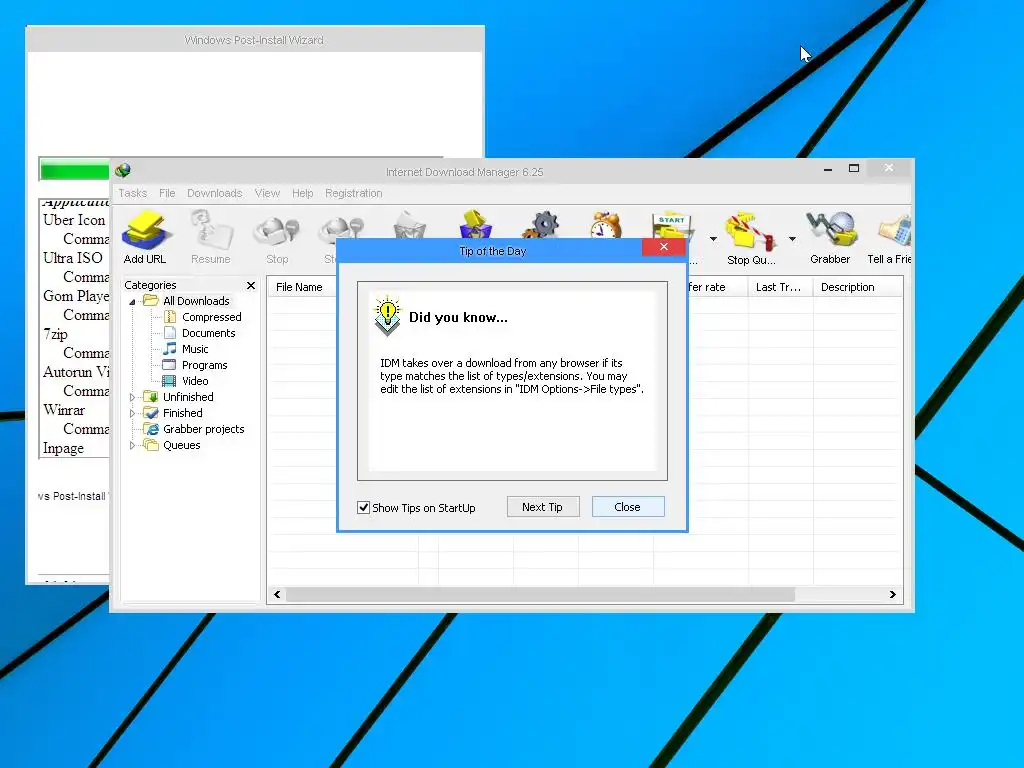Maximize the Internet Download Manager window
This screenshot has width=1024, height=768.
coord(854,168)
